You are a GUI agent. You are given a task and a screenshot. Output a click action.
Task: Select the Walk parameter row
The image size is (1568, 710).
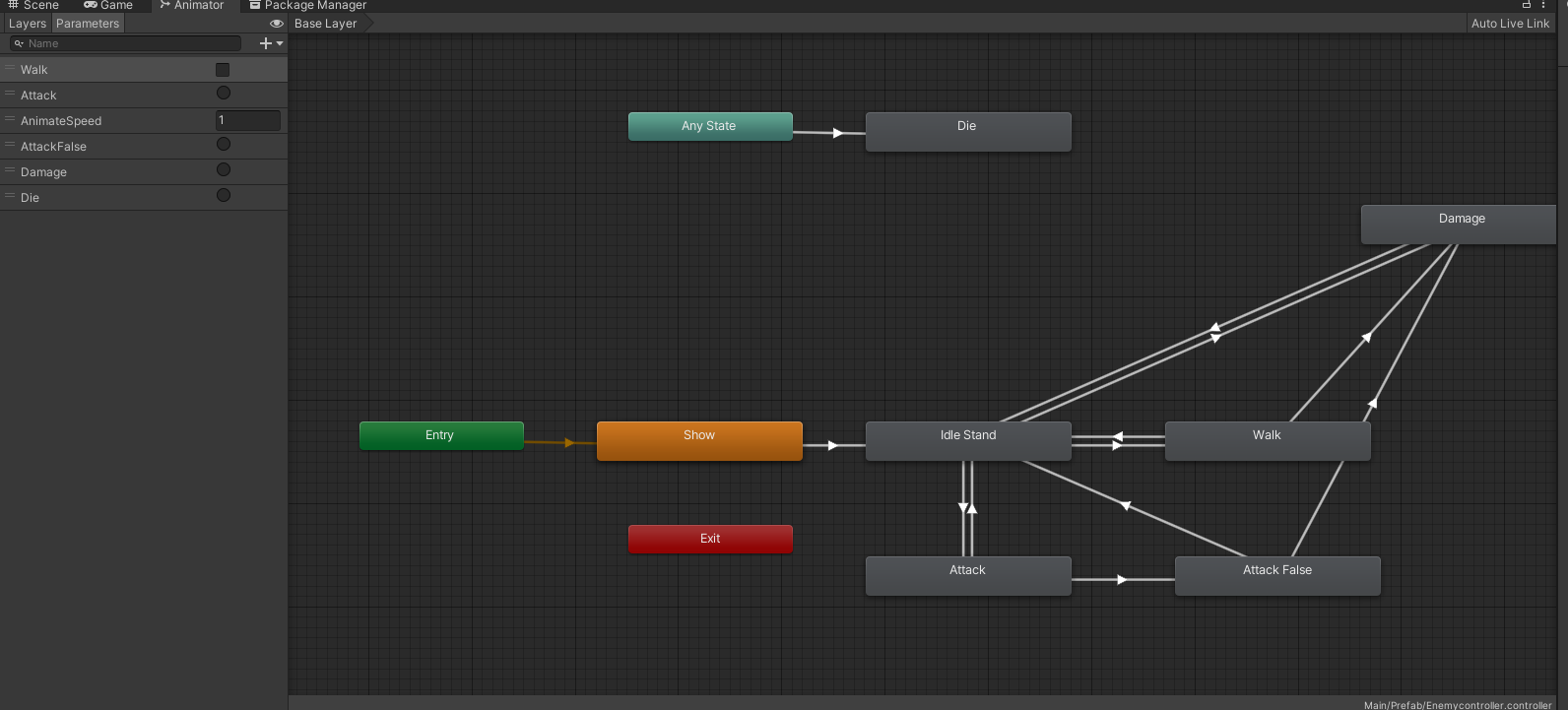(144, 70)
